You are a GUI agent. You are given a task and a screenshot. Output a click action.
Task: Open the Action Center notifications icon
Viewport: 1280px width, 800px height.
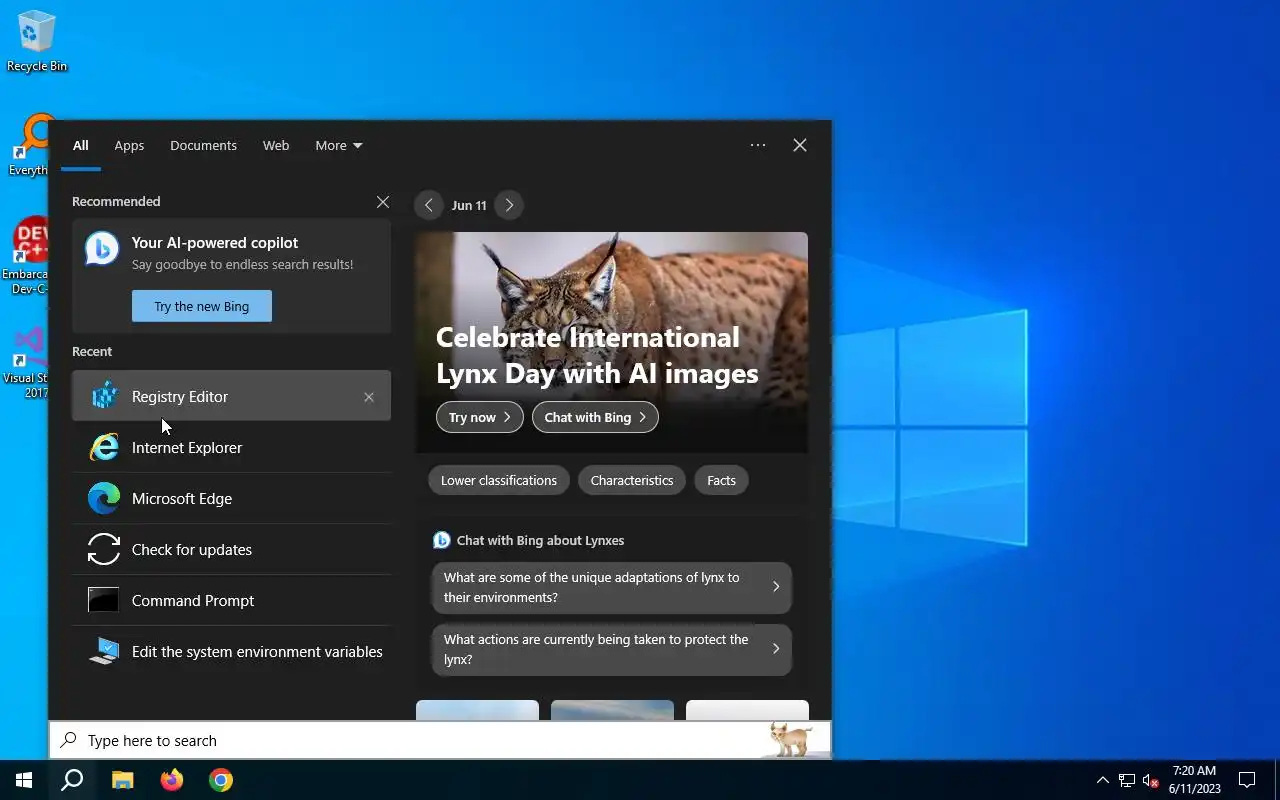1247,780
